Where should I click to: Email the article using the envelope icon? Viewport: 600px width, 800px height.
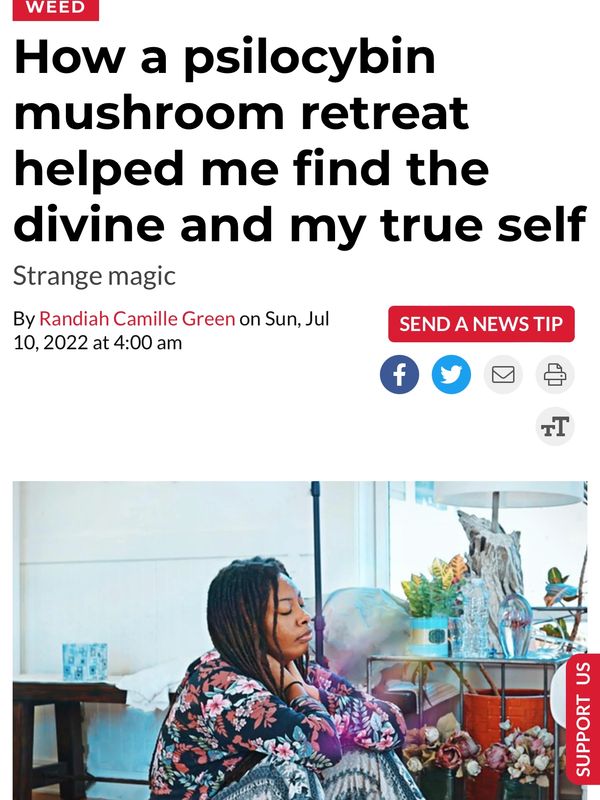[x=503, y=374]
